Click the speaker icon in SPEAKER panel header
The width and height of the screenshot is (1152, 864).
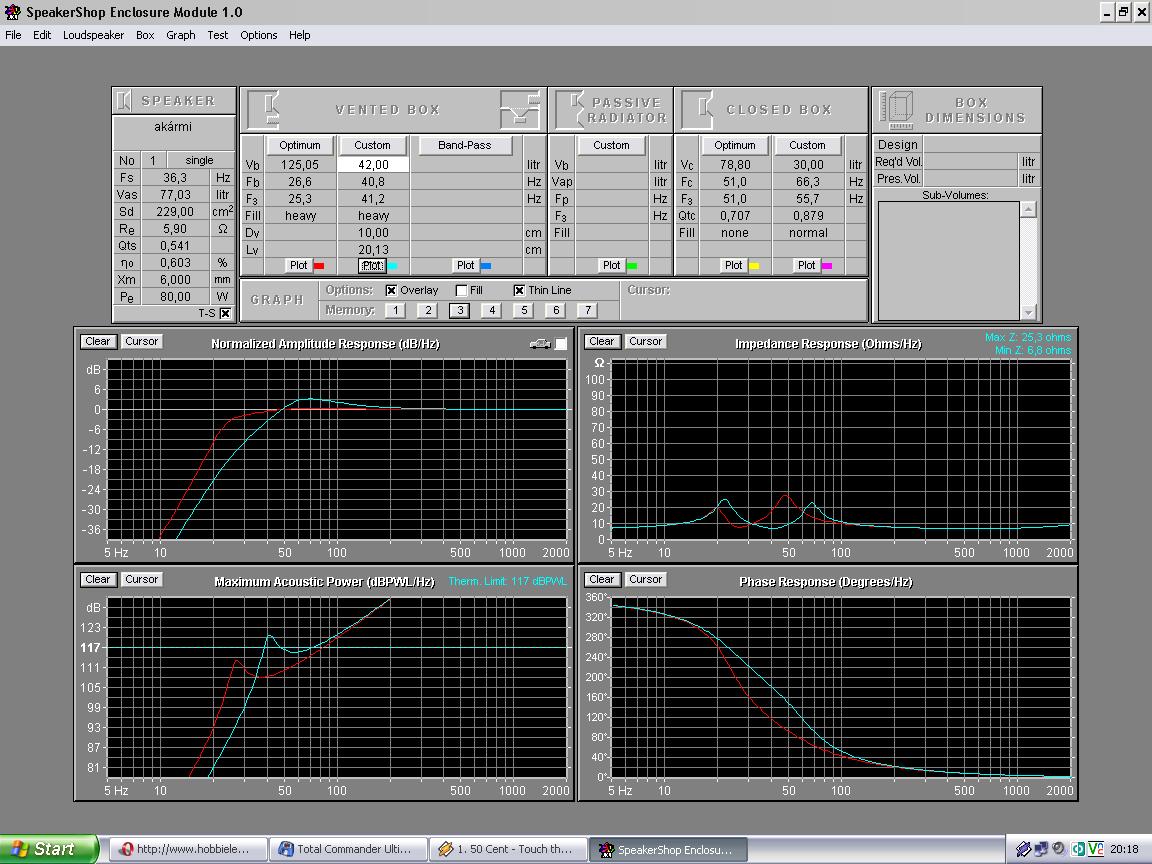tap(124, 101)
